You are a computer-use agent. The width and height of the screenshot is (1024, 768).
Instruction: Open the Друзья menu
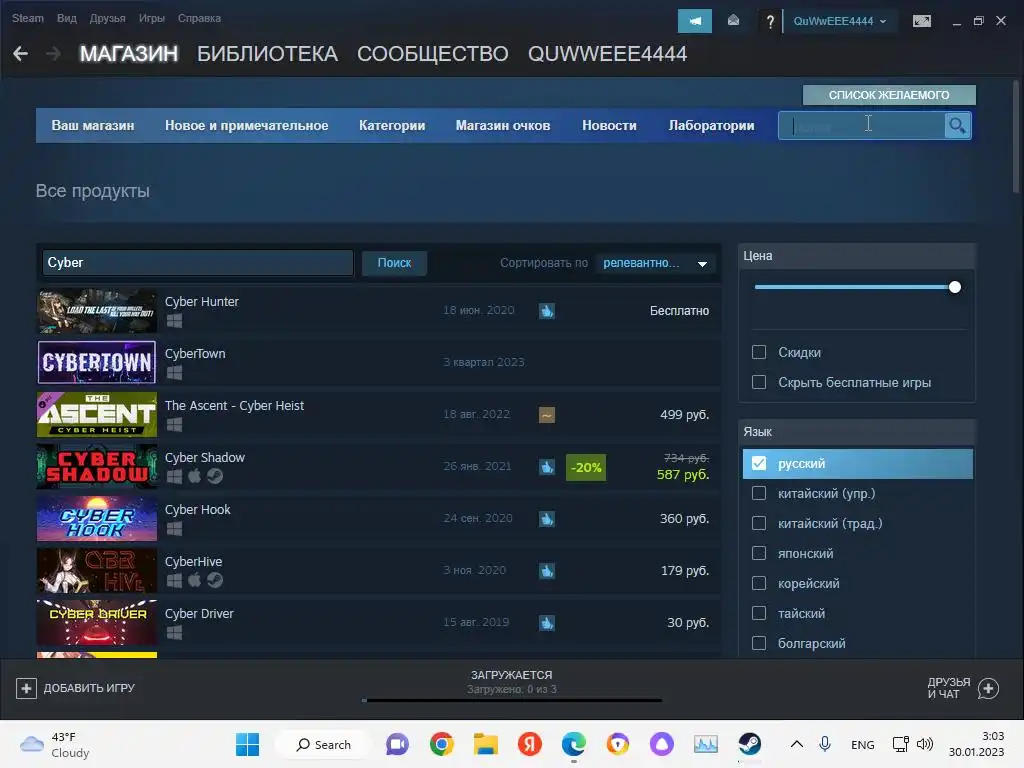point(107,18)
